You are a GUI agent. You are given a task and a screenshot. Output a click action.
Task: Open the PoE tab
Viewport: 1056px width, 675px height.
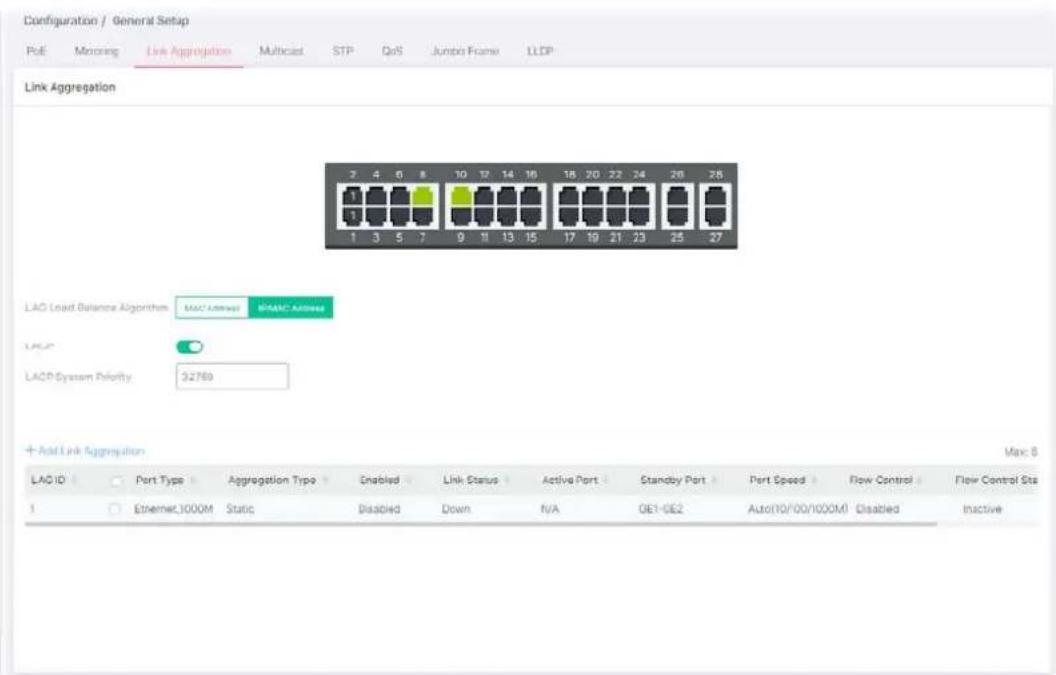click(x=36, y=51)
